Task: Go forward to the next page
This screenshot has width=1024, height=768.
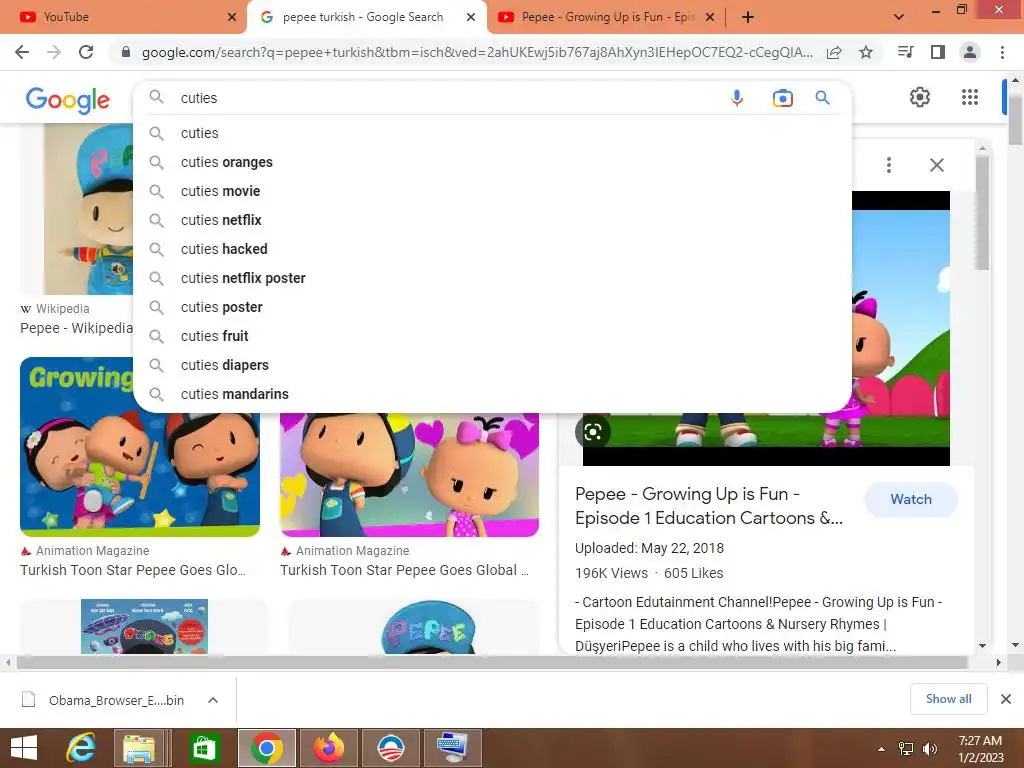Action: [54, 52]
